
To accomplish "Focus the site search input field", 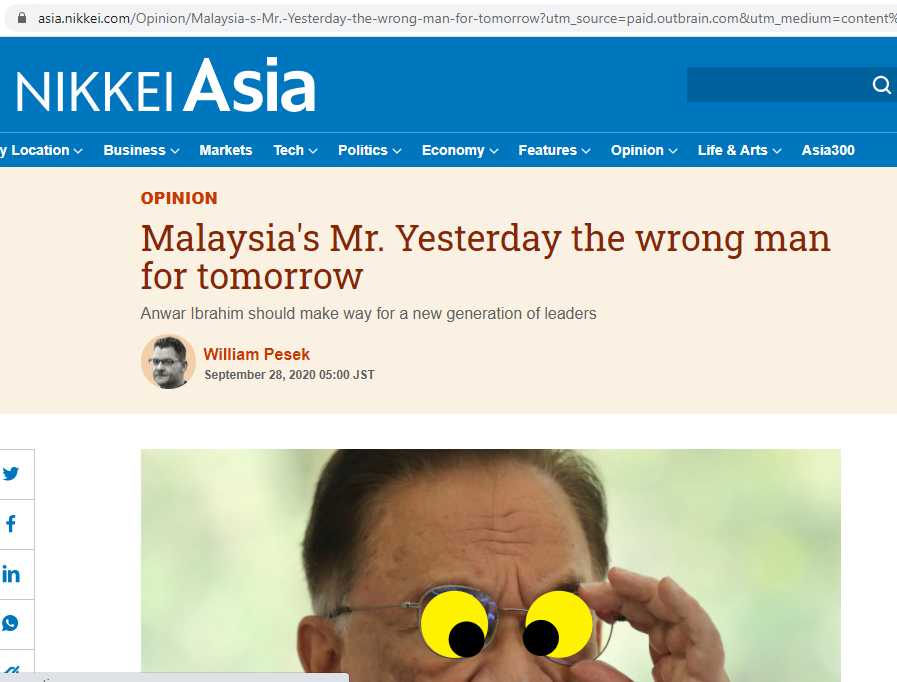I will coord(778,85).
